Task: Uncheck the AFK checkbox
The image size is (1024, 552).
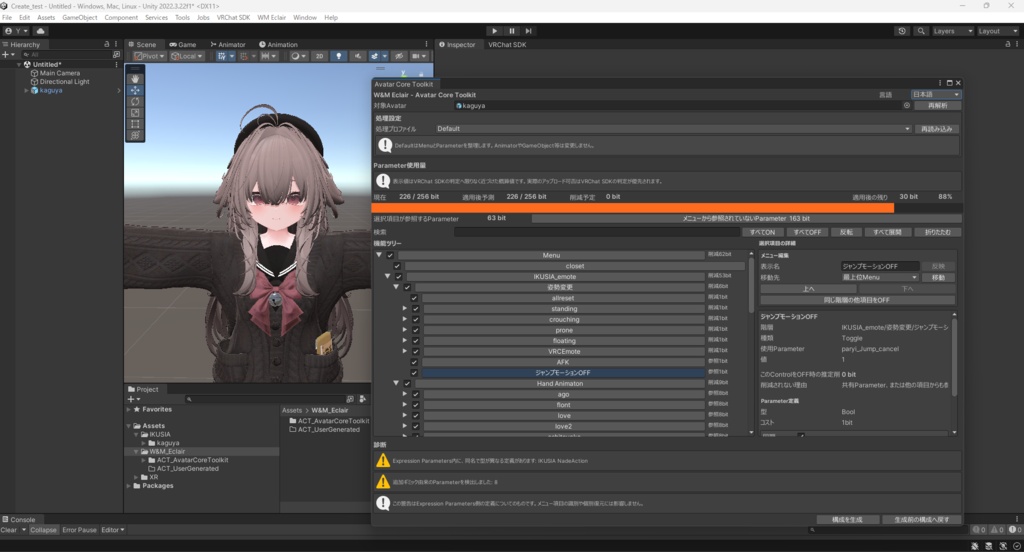Action: pos(414,362)
